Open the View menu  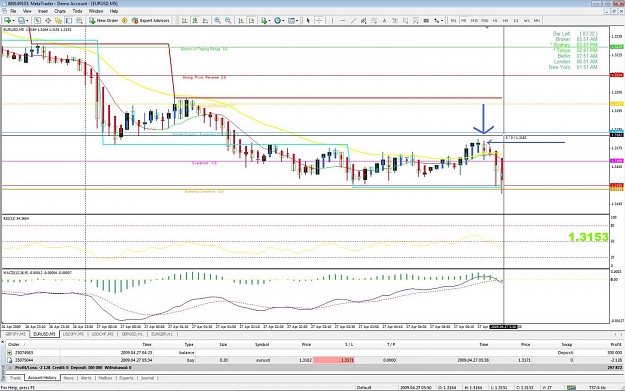tap(27, 11)
